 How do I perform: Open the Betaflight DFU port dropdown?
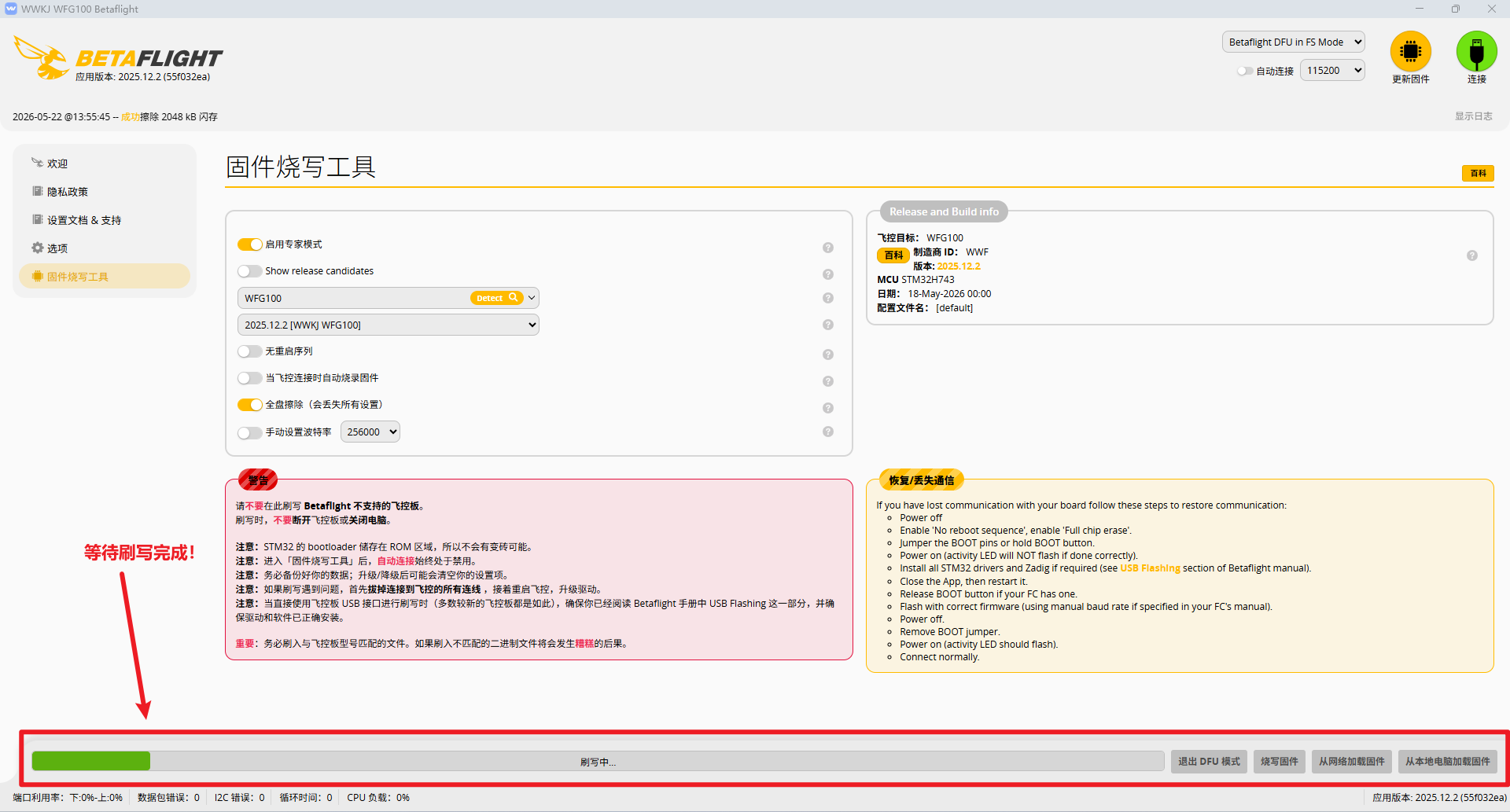click(x=1294, y=42)
